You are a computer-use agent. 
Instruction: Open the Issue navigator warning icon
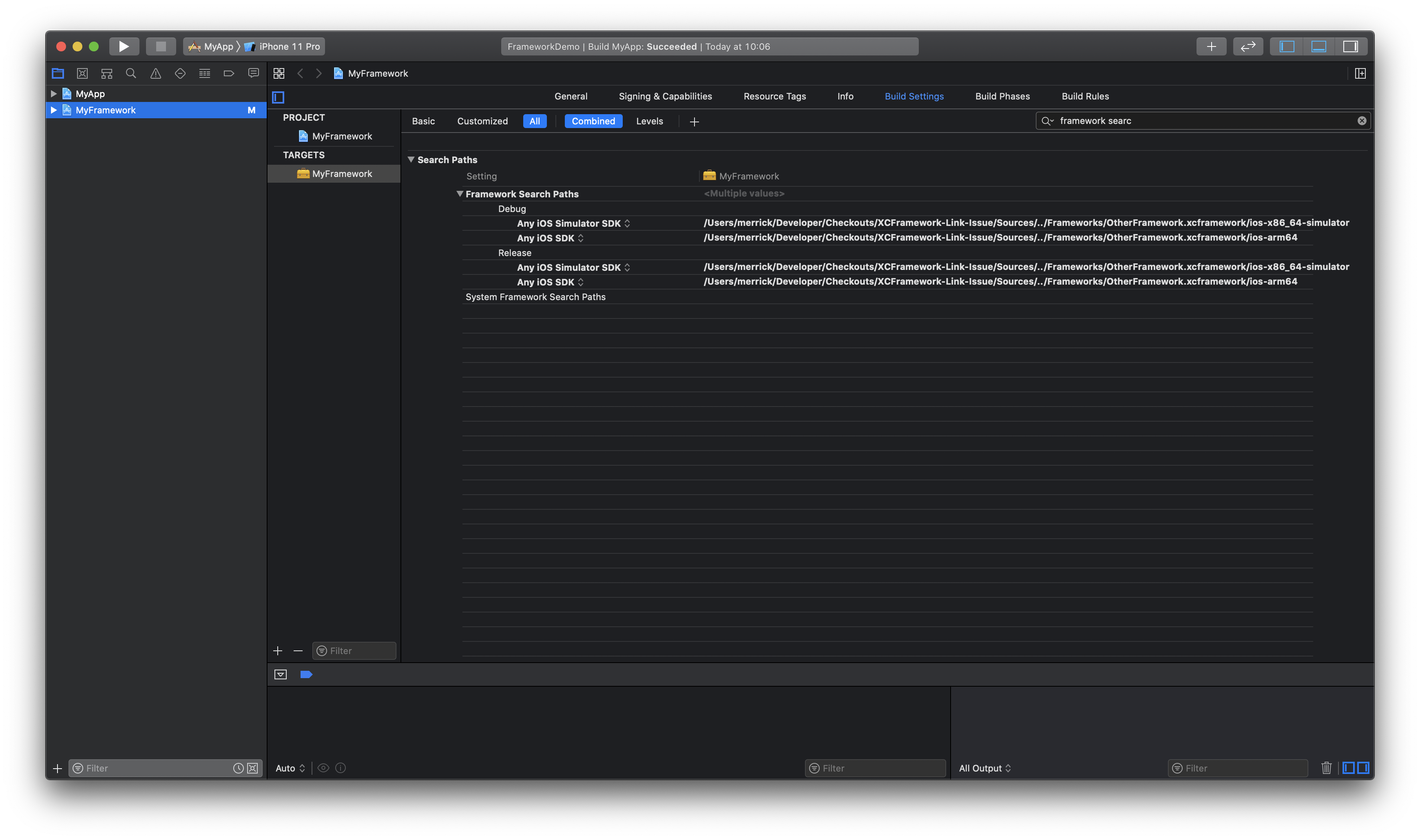(156, 73)
